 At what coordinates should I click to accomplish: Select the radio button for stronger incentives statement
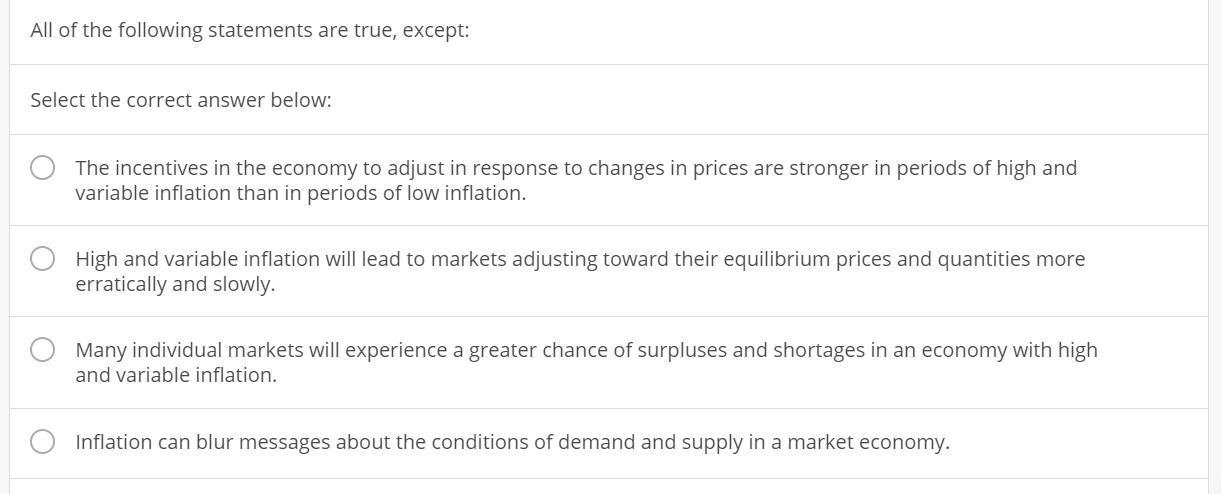(43, 169)
